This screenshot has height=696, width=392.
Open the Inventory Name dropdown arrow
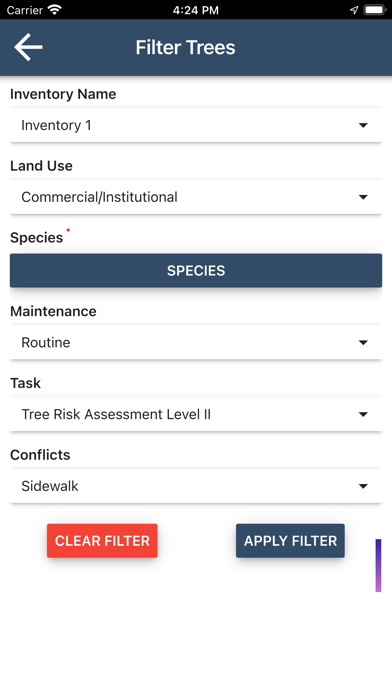click(x=363, y=126)
